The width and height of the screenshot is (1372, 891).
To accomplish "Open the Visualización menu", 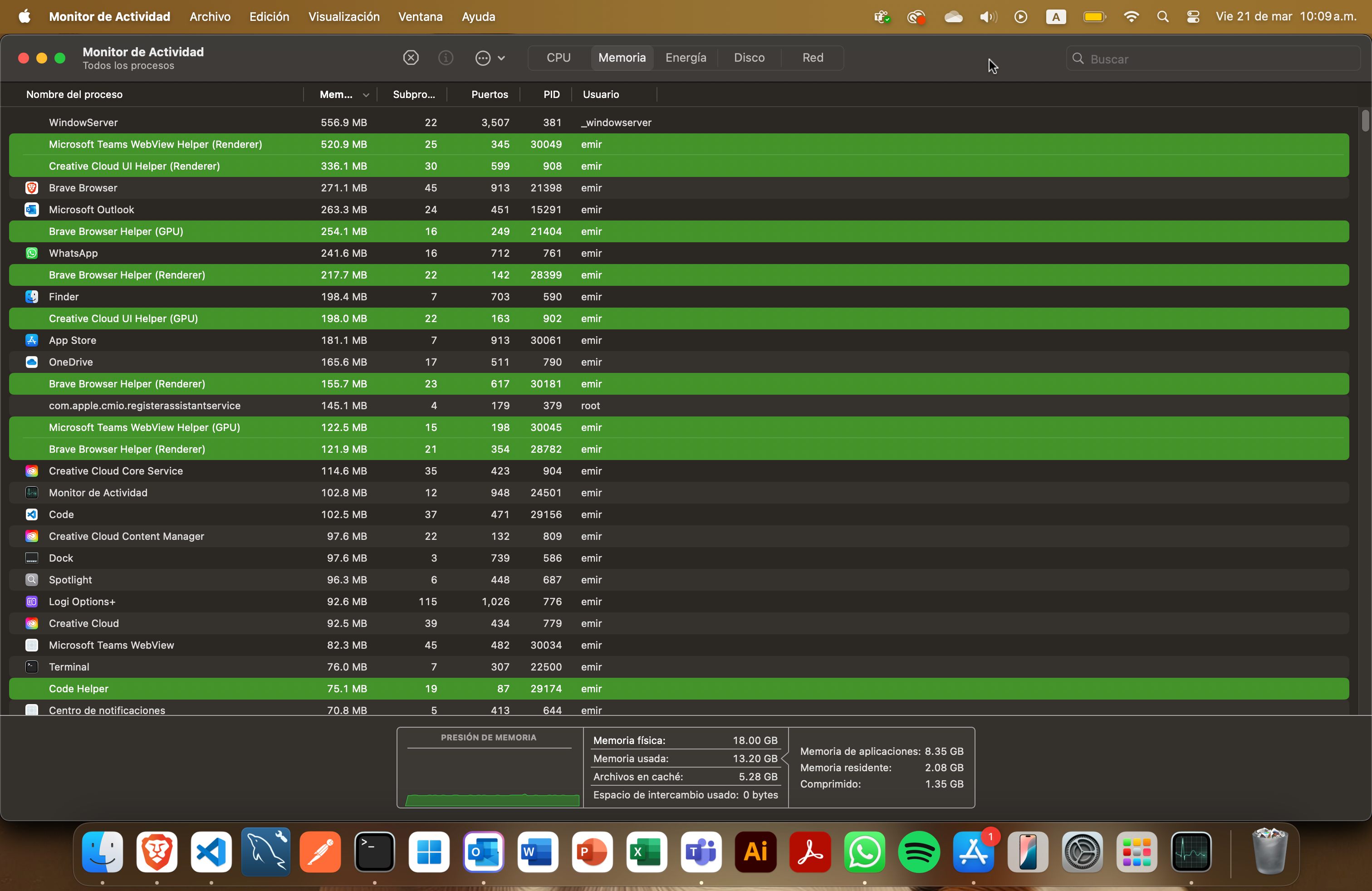I will pos(343,17).
